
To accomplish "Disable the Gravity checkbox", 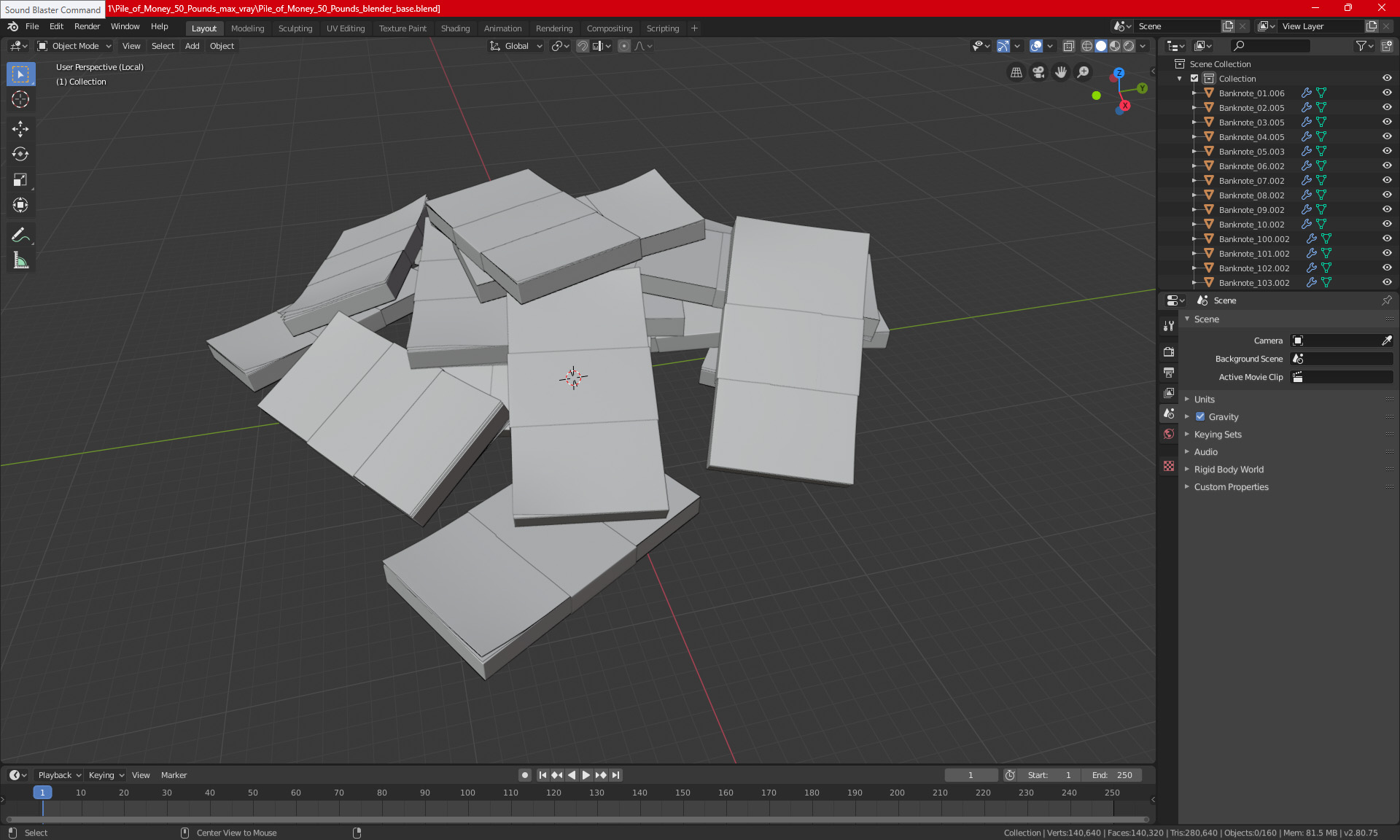I will (x=1200, y=416).
